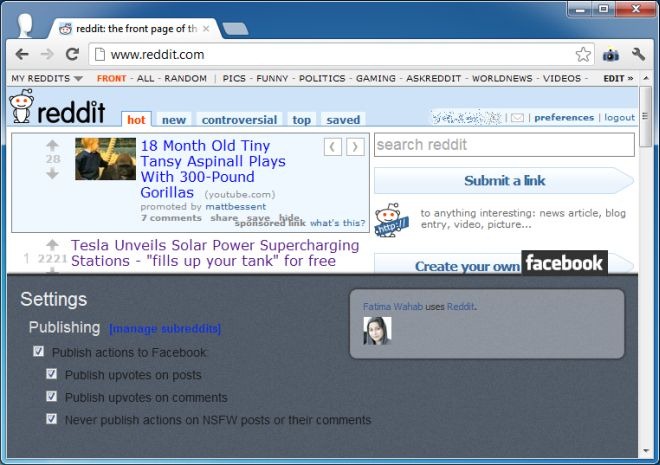Go to WORLDNEWS subreddit
The width and height of the screenshot is (660, 465).
click(x=502, y=78)
